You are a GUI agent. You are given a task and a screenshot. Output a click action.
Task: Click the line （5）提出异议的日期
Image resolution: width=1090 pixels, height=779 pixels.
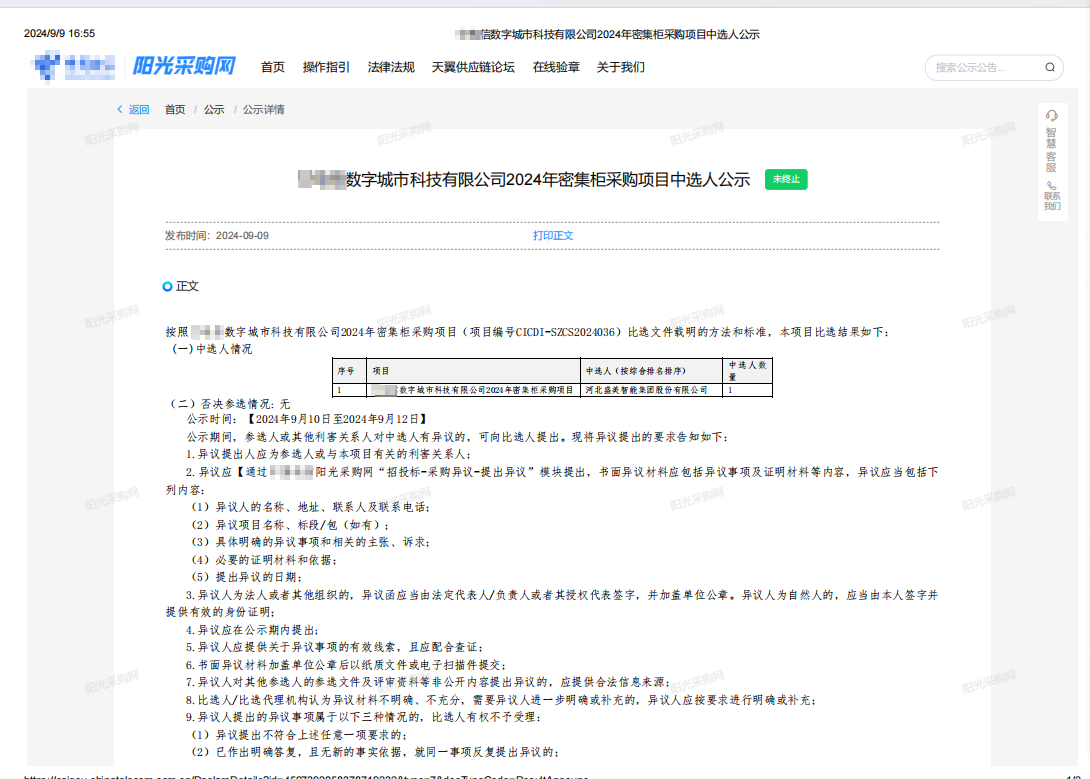click(x=247, y=577)
